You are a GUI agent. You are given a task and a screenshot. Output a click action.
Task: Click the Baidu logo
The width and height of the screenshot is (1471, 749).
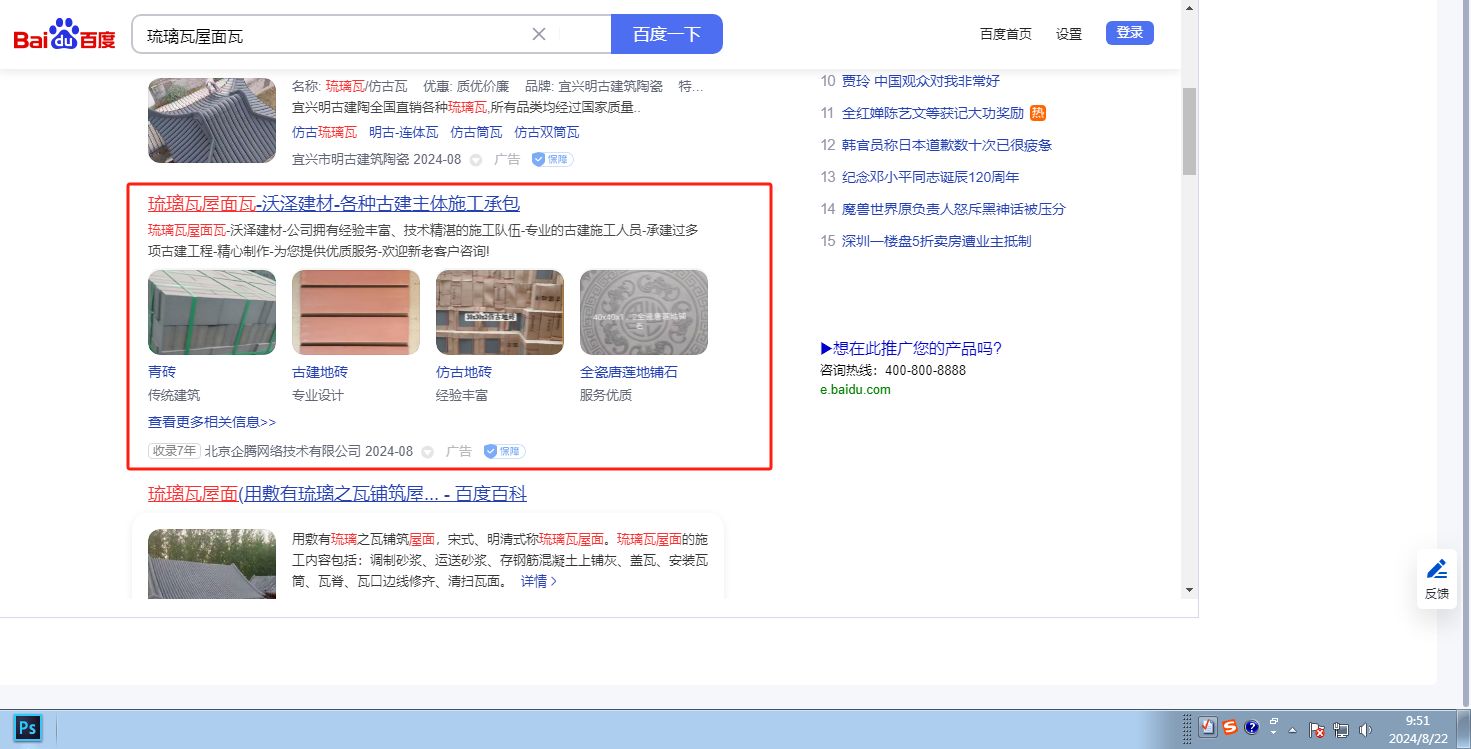65,35
